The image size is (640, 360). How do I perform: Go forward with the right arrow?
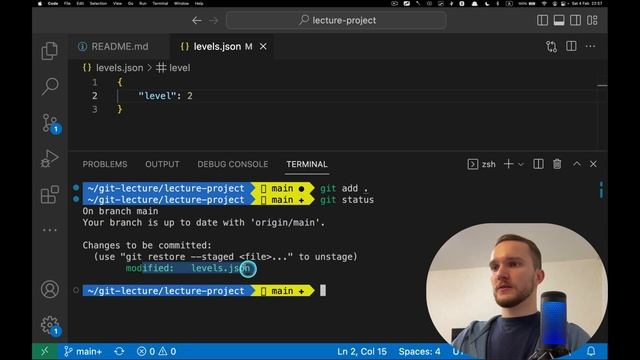[213, 20]
